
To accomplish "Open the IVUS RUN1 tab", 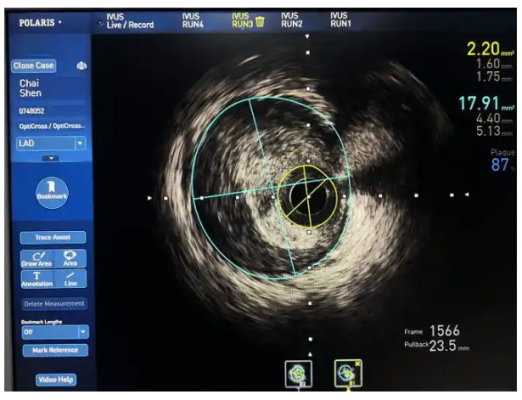I will 341,20.
